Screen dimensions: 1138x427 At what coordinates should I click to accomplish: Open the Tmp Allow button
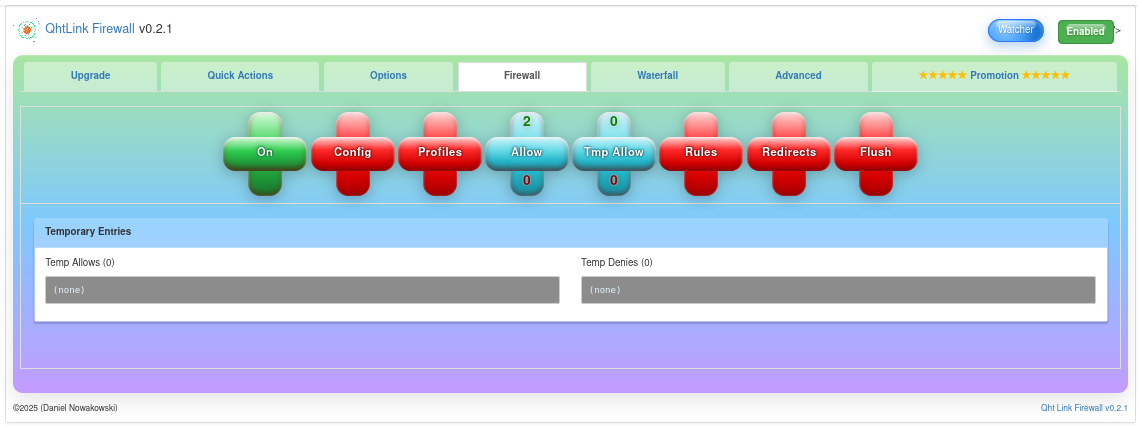pyautogui.click(x=614, y=153)
